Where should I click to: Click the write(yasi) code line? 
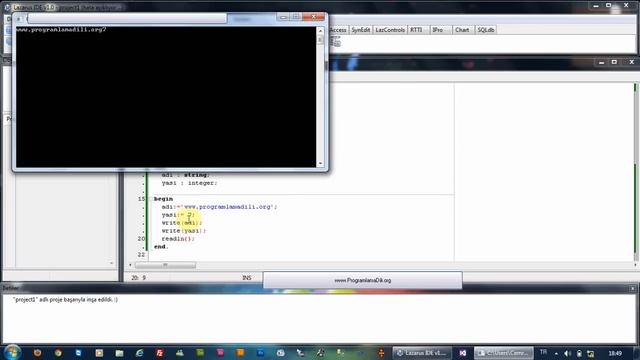coord(184,231)
